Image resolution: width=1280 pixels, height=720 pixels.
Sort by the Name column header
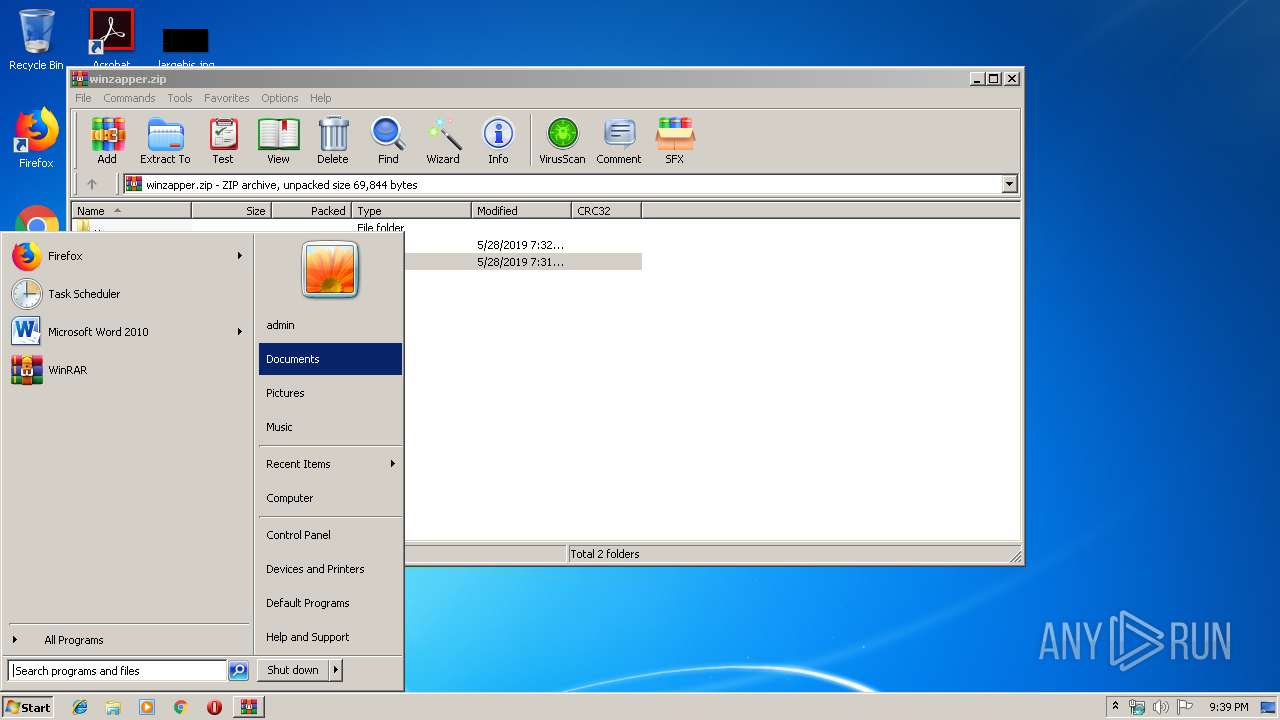(x=131, y=211)
